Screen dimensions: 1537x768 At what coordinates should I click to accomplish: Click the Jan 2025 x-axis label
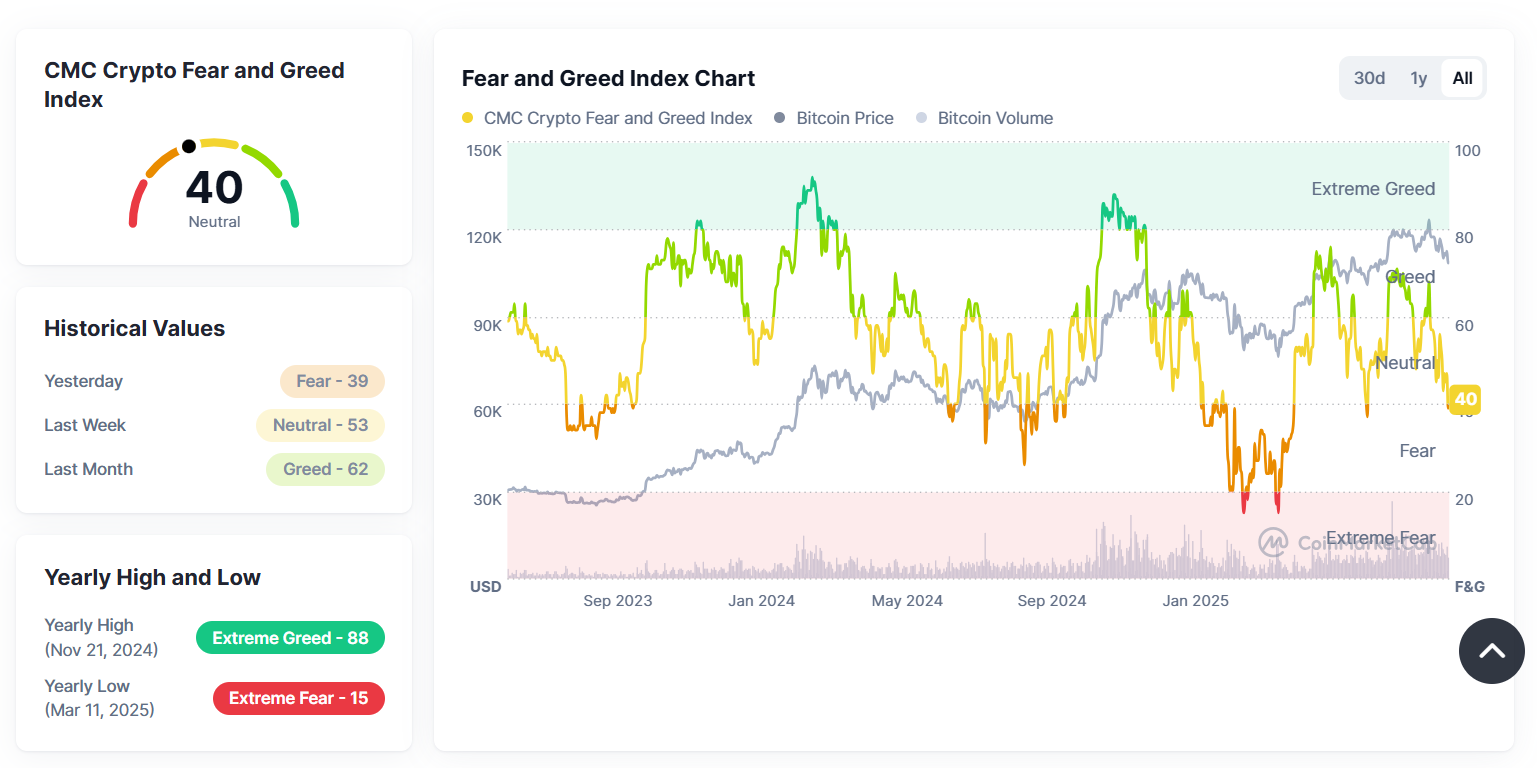pyautogui.click(x=1195, y=601)
